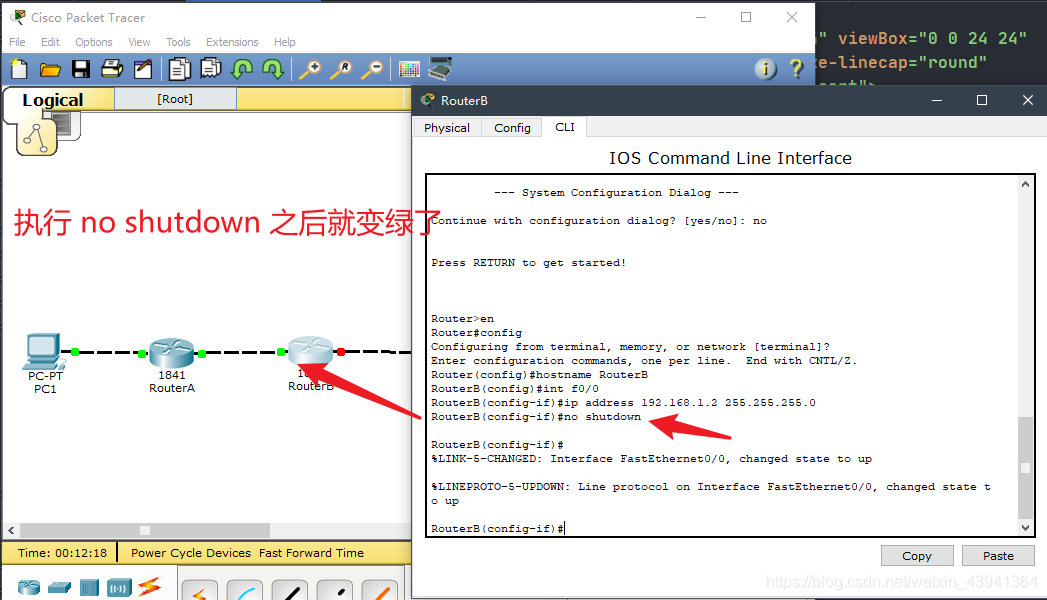1047x600 pixels.
Task: Pick the automatic connection type
Action: click(x=199, y=590)
